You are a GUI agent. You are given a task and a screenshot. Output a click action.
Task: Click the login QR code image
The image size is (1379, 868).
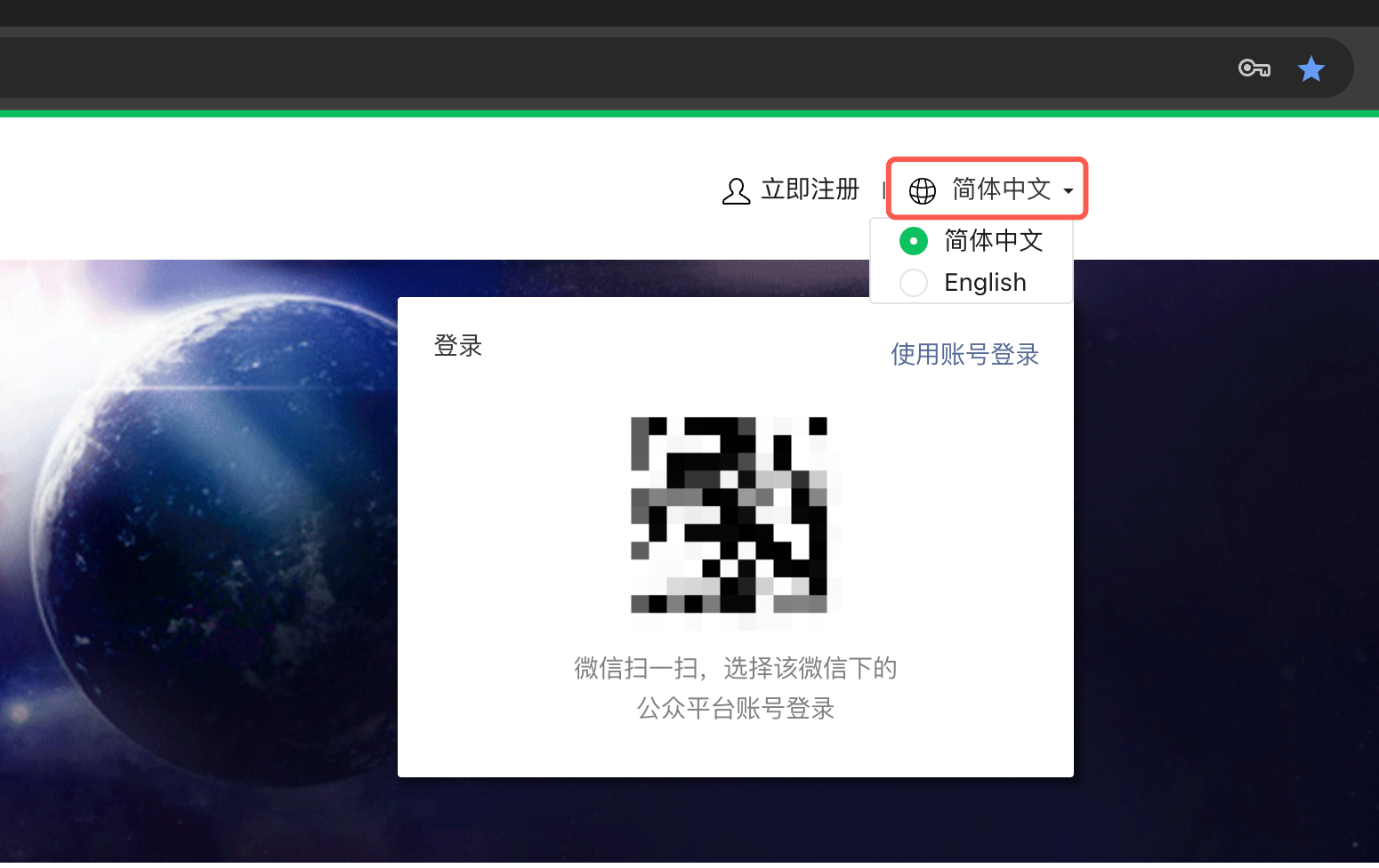[x=730, y=515]
